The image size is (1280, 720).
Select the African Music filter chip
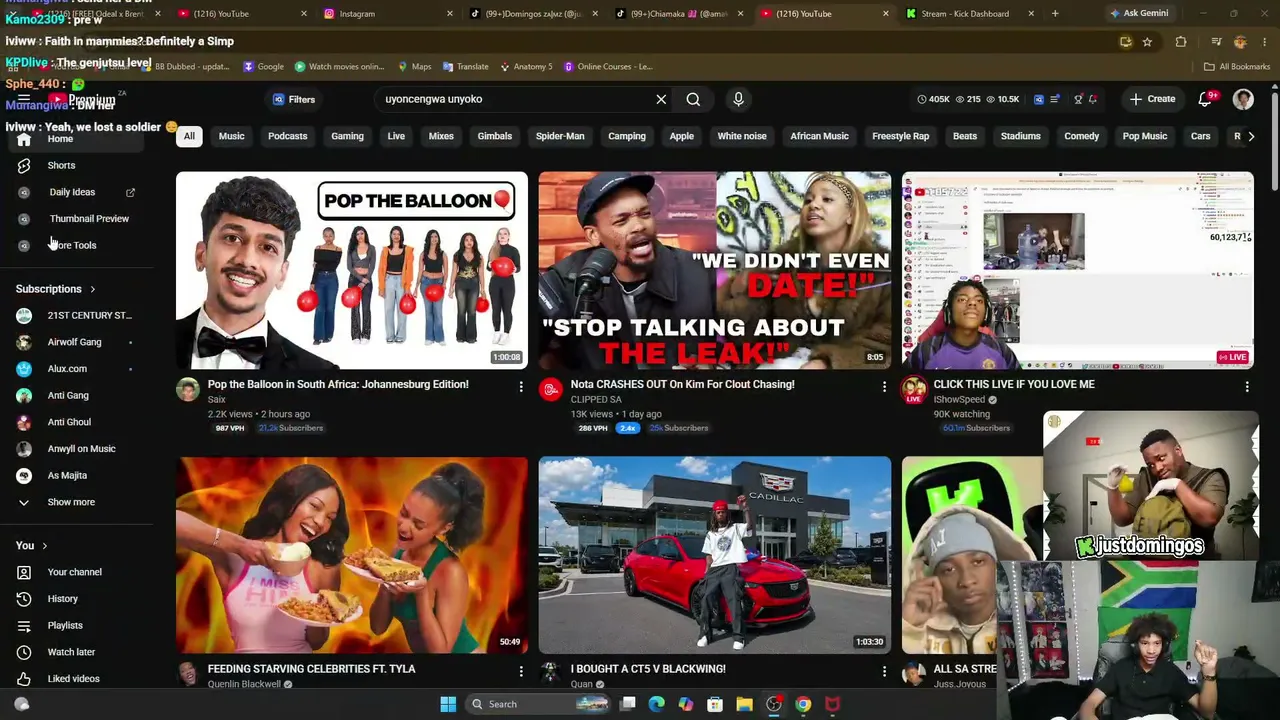(x=819, y=136)
